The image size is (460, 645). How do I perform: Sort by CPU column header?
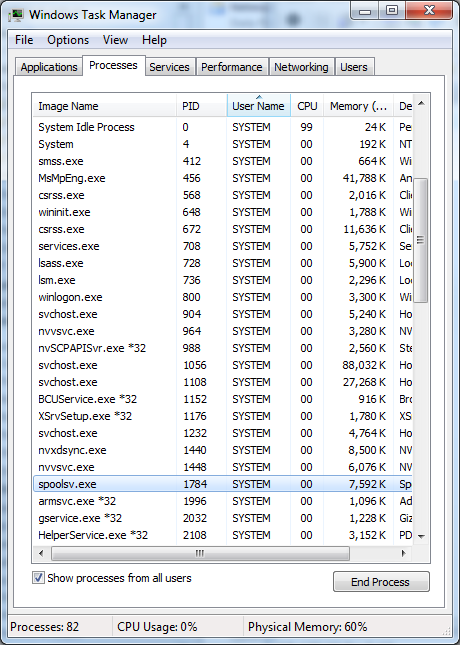(x=307, y=106)
